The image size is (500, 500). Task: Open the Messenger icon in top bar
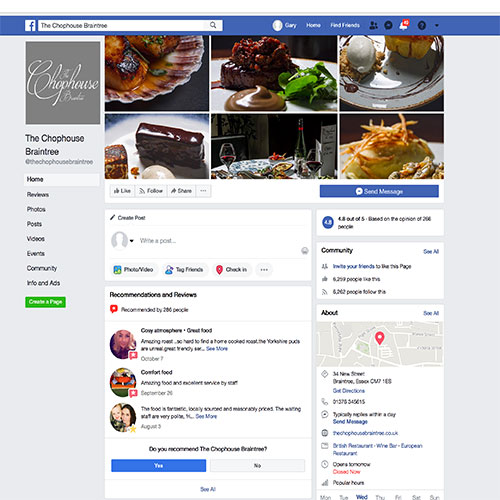pyautogui.click(x=388, y=25)
